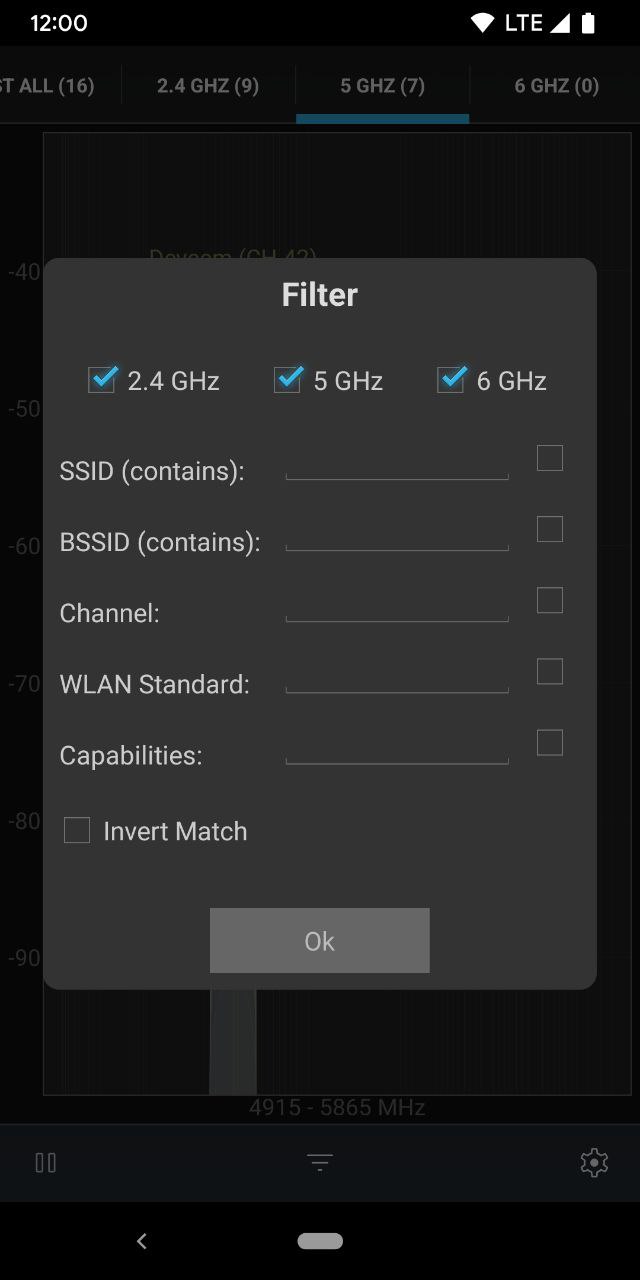Focus the Channel text field
The width and height of the screenshot is (640, 1280).
pos(397,605)
